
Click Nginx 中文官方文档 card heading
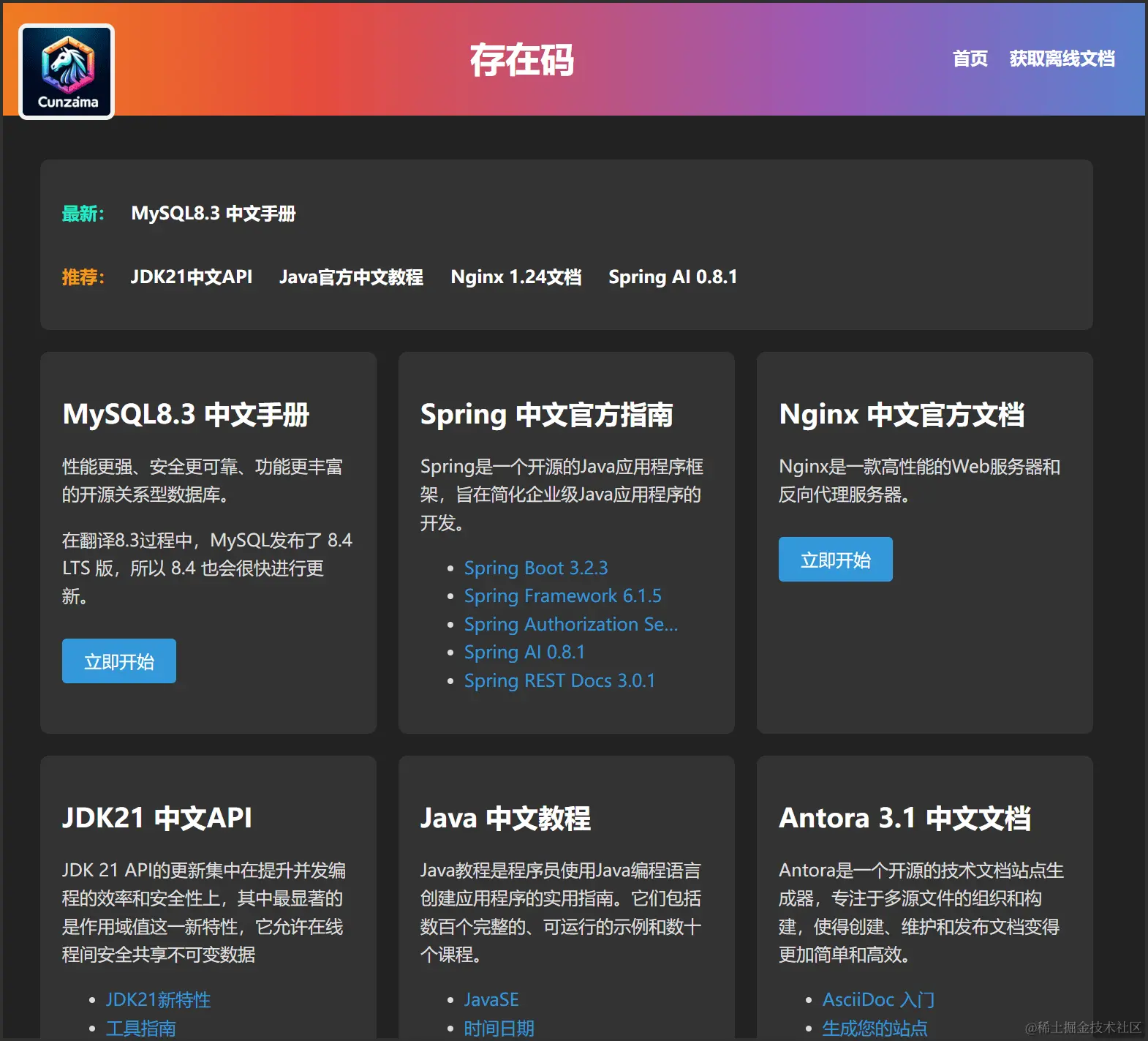pos(902,415)
